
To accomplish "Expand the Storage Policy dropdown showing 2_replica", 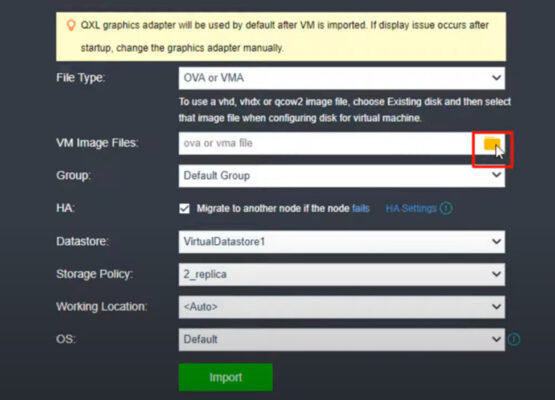I will [x=342, y=274].
